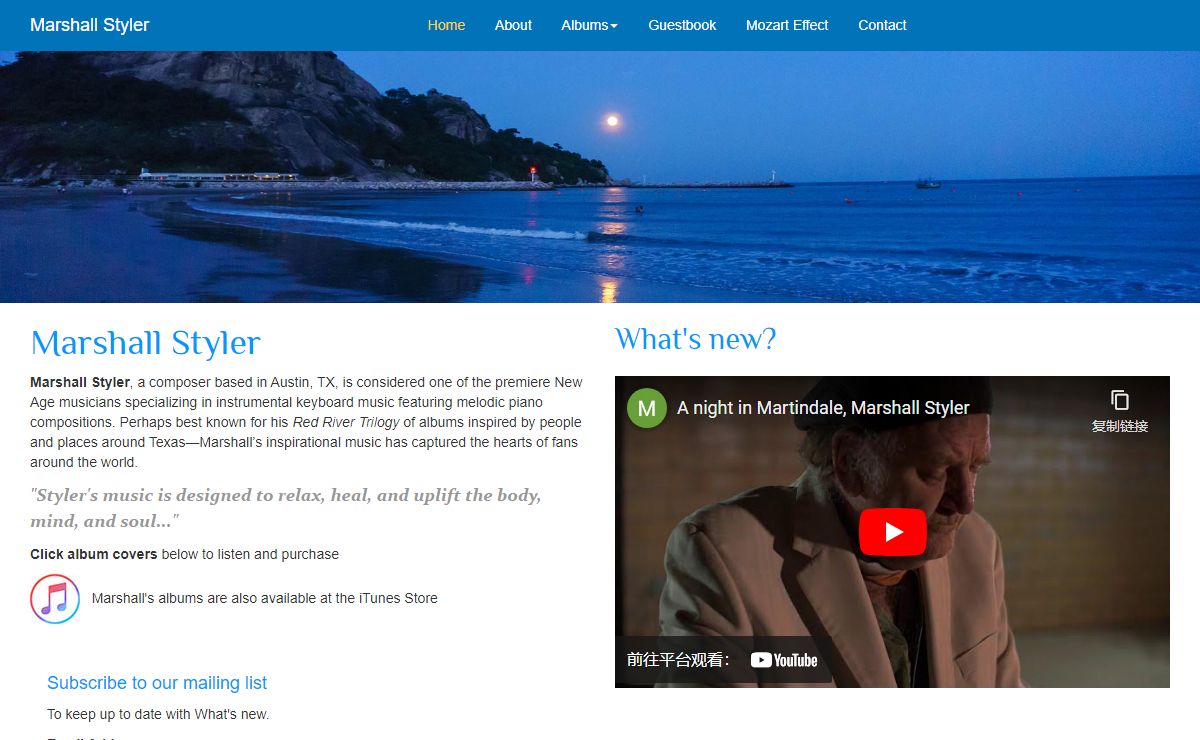Click the iTunes music note icon
The image size is (1200, 740).
[x=55, y=599]
